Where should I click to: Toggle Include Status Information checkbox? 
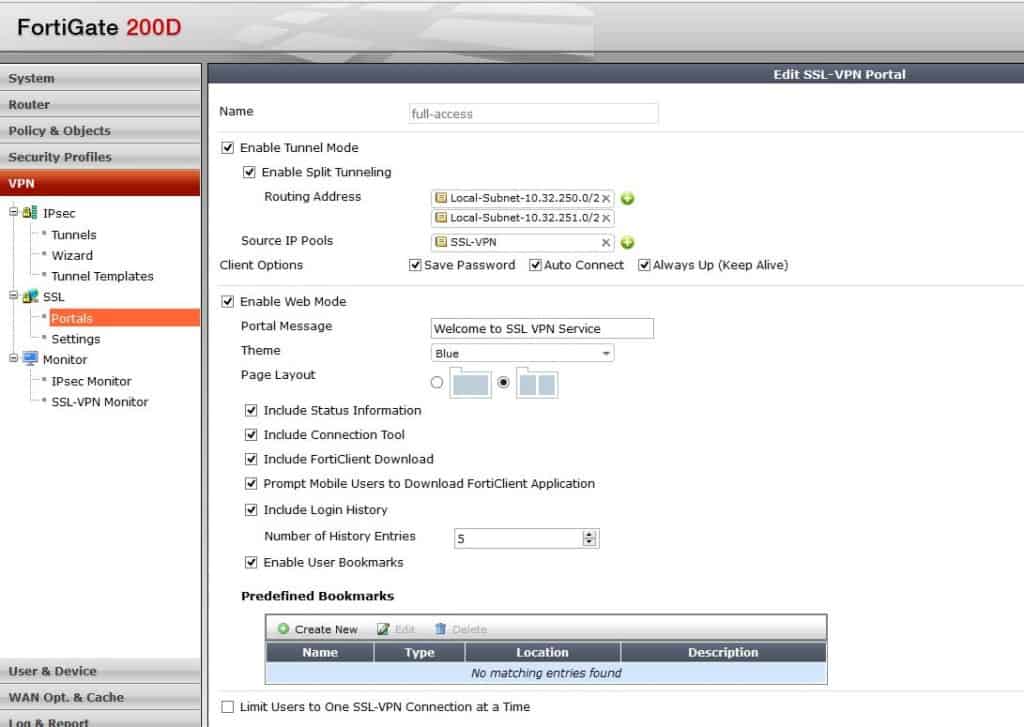[x=251, y=410]
